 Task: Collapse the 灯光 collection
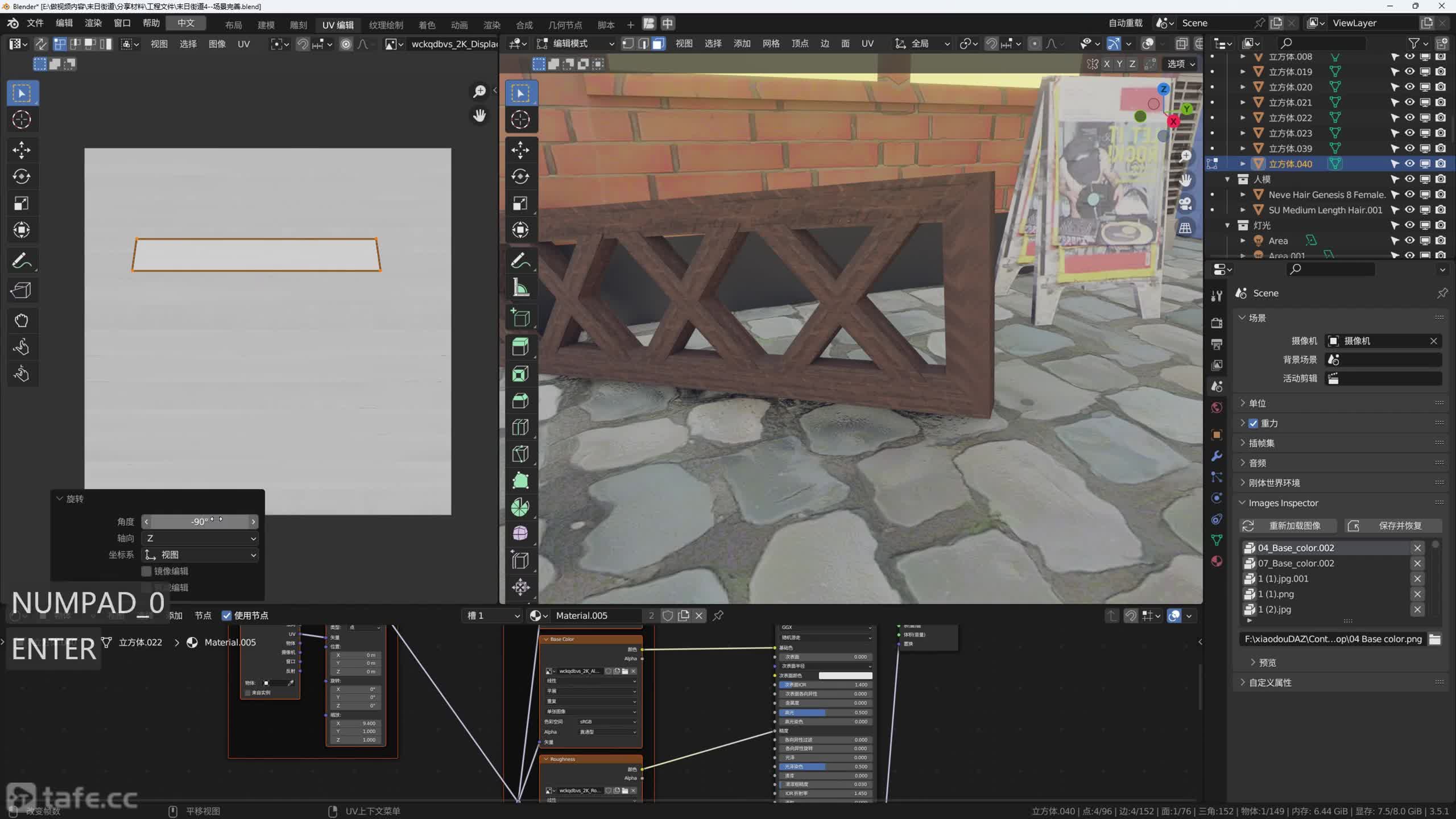pyautogui.click(x=1227, y=225)
